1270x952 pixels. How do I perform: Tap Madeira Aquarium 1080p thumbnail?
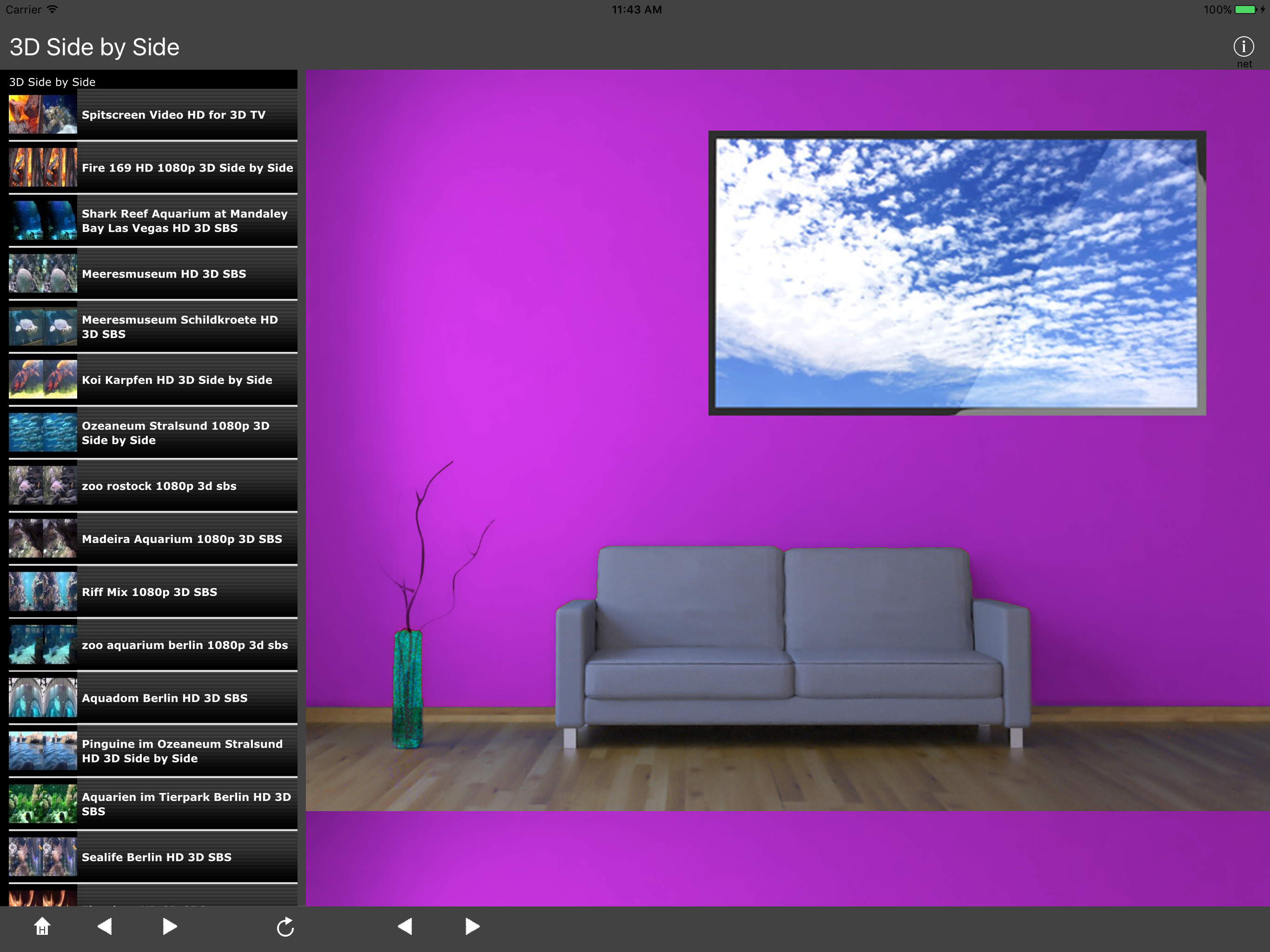pyautogui.click(x=42, y=539)
